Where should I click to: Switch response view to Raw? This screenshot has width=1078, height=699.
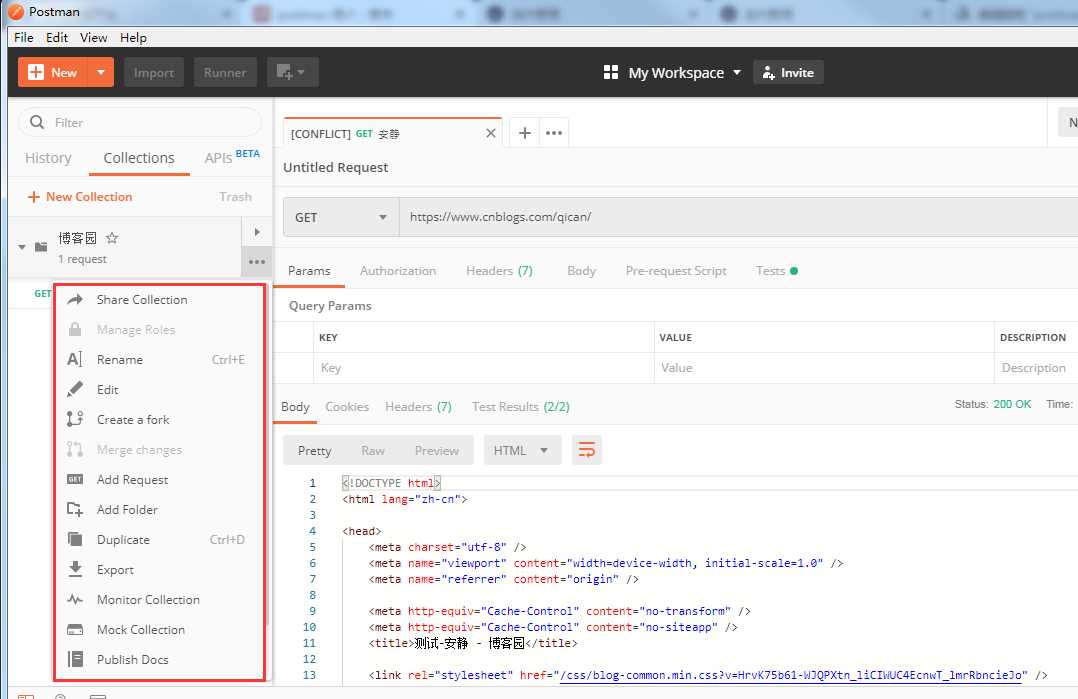(x=373, y=450)
